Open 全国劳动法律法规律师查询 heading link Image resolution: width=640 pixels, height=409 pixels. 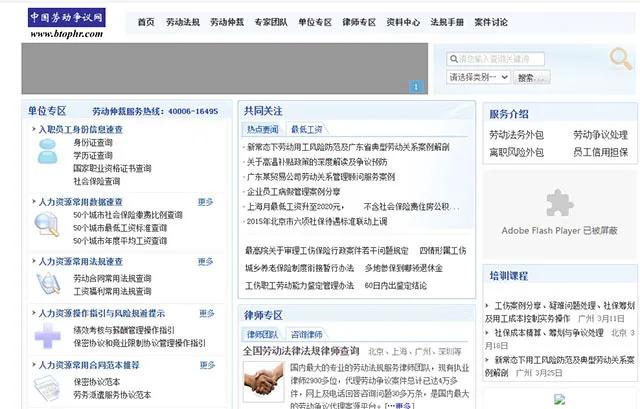tap(301, 351)
